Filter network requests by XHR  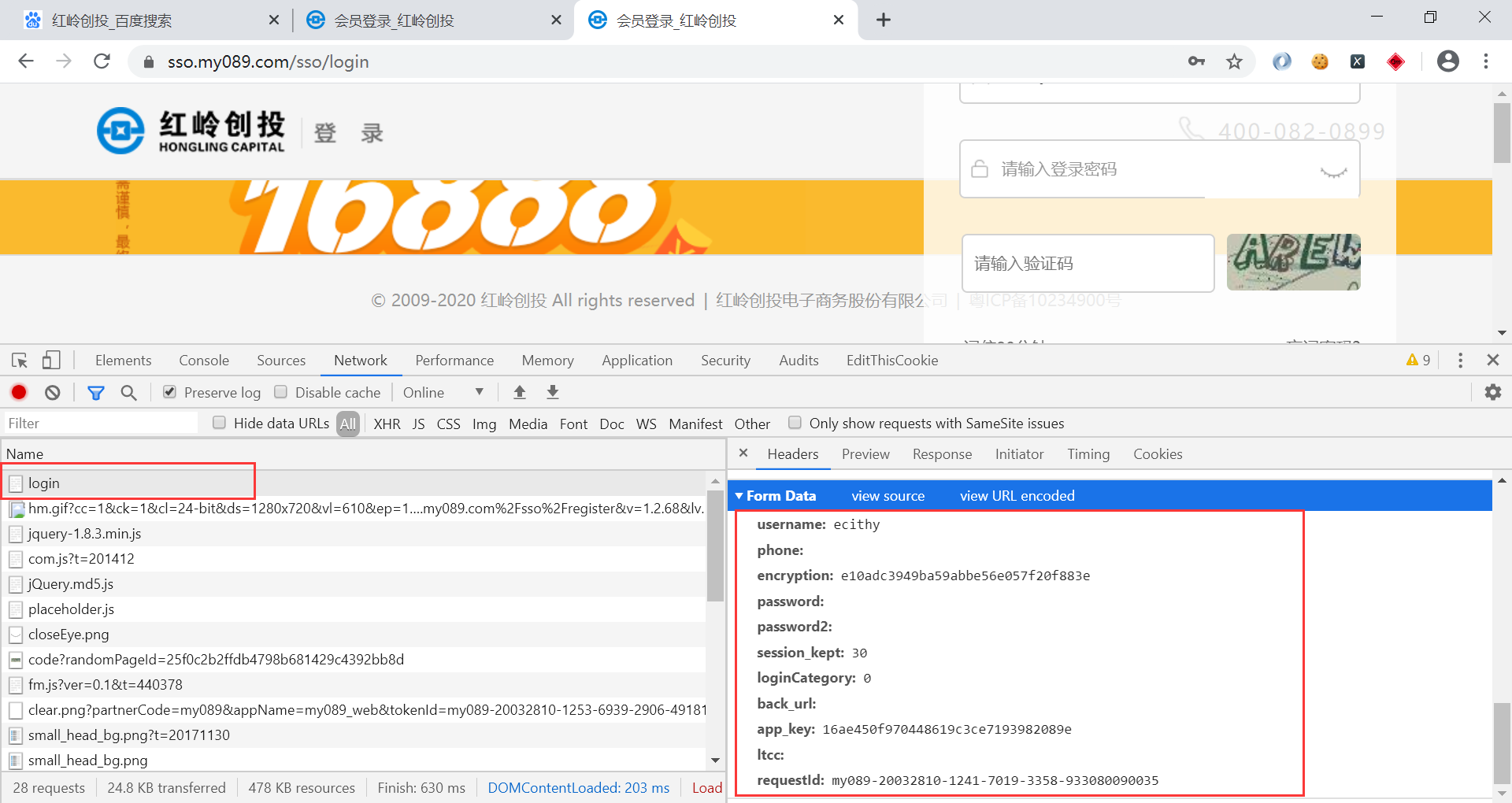click(387, 424)
